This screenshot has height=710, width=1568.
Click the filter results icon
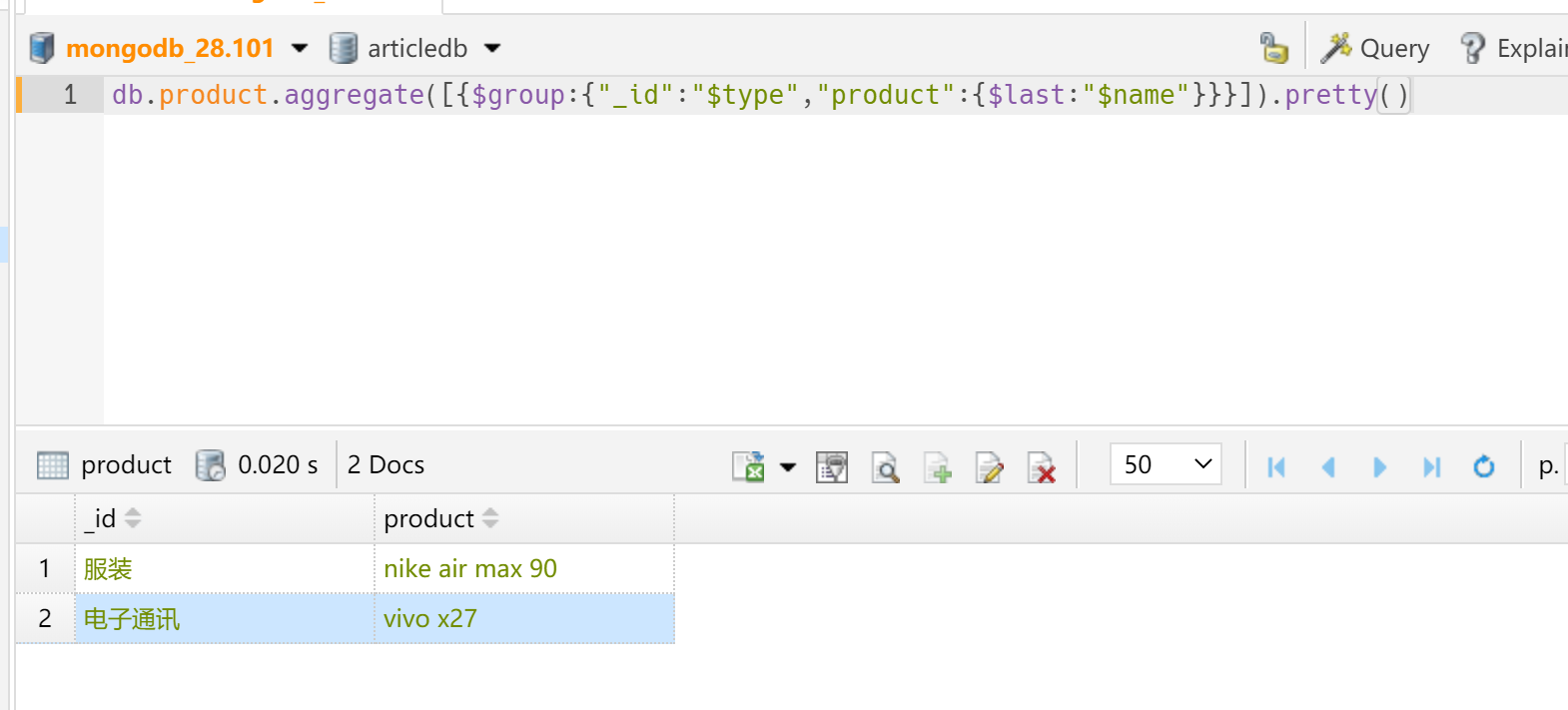[831, 466]
